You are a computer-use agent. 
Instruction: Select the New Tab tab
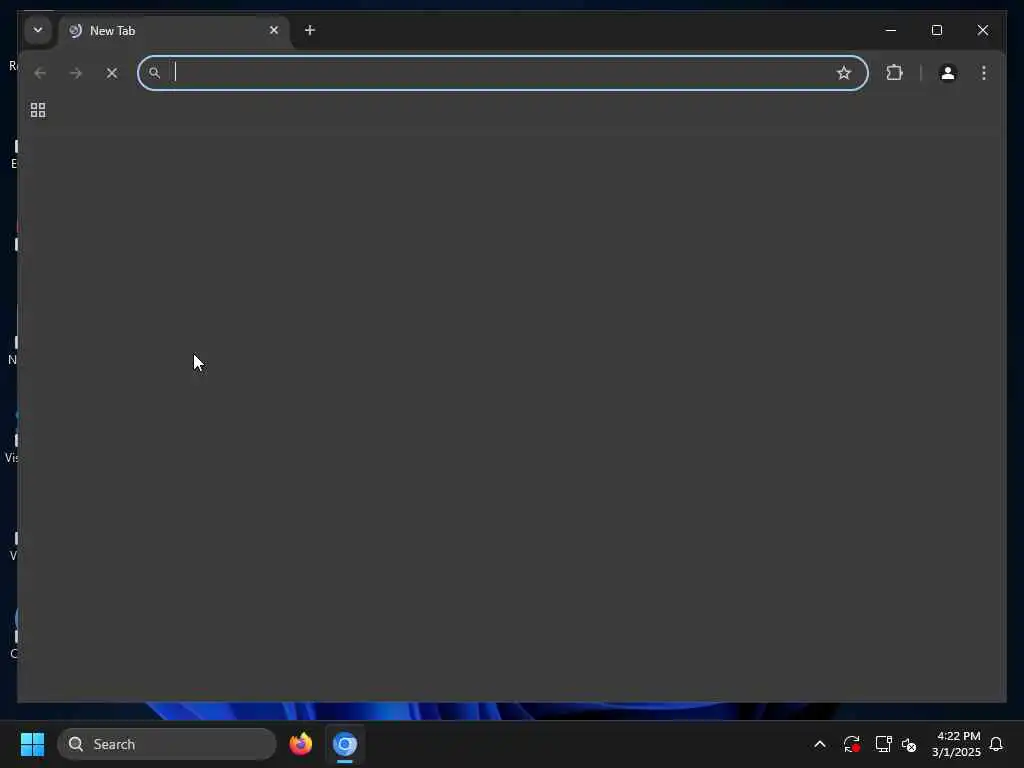[x=174, y=31]
